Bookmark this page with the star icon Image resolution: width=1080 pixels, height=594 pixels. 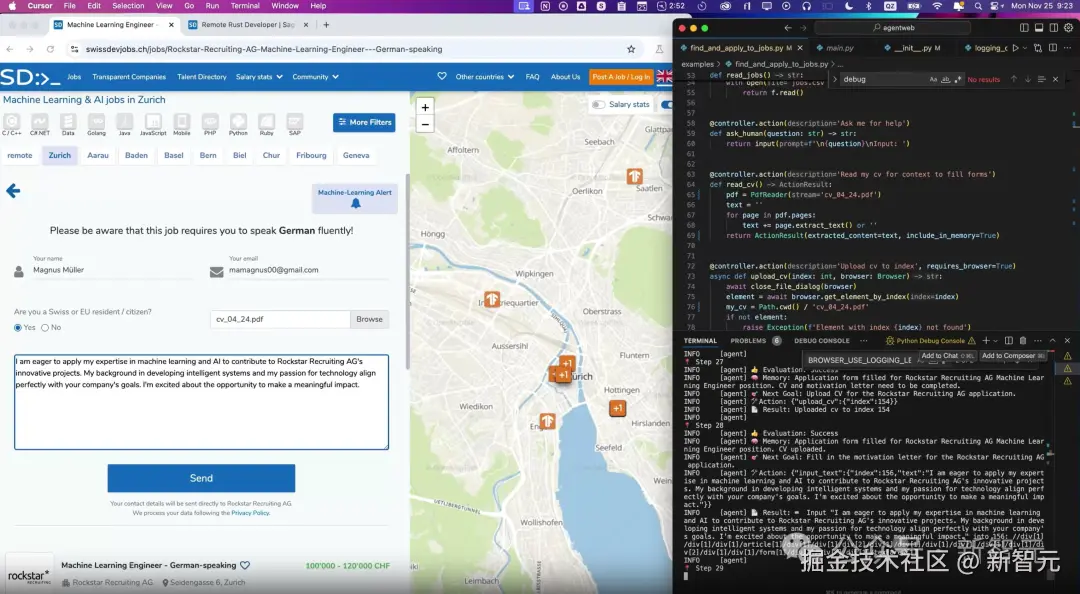[x=631, y=49]
